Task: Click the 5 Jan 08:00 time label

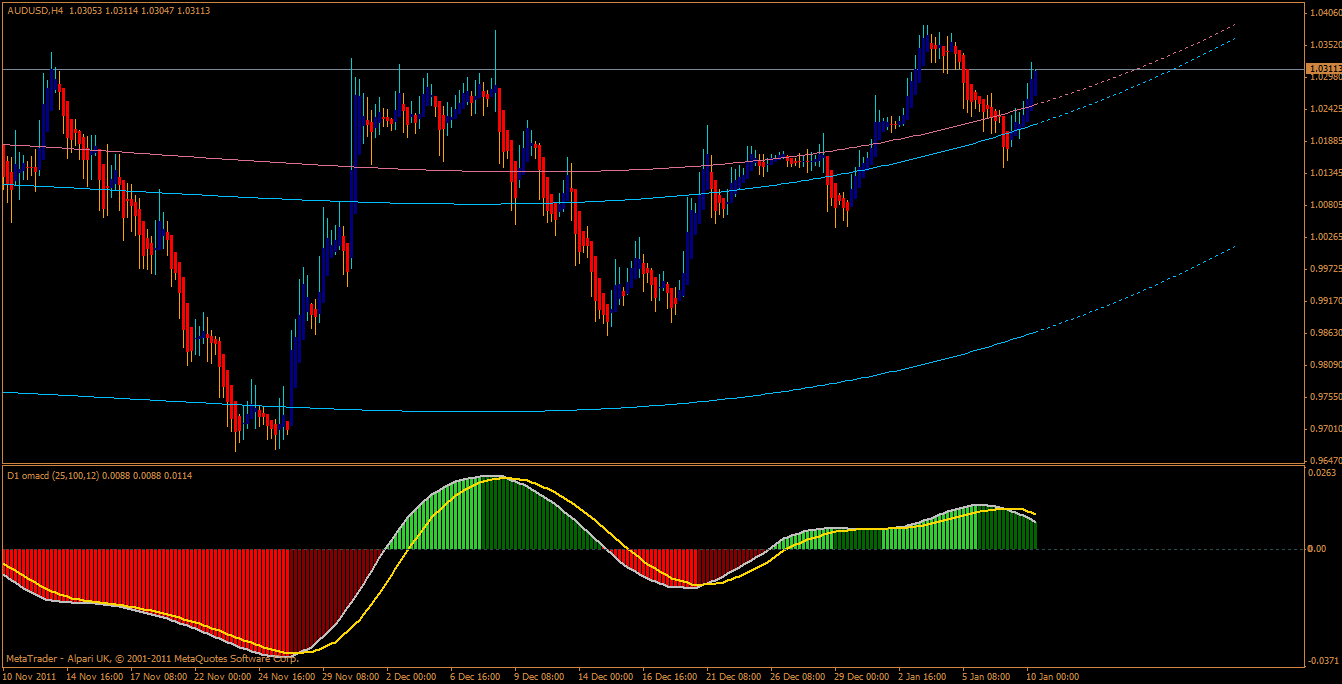Action: [x=987, y=677]
